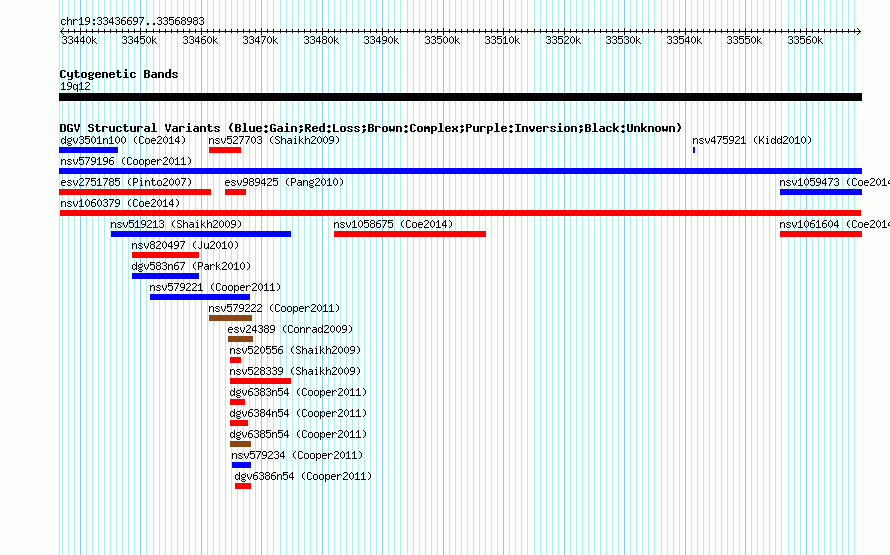Open nsv1058675 (Coe2014) variant label

click(393, 224)
